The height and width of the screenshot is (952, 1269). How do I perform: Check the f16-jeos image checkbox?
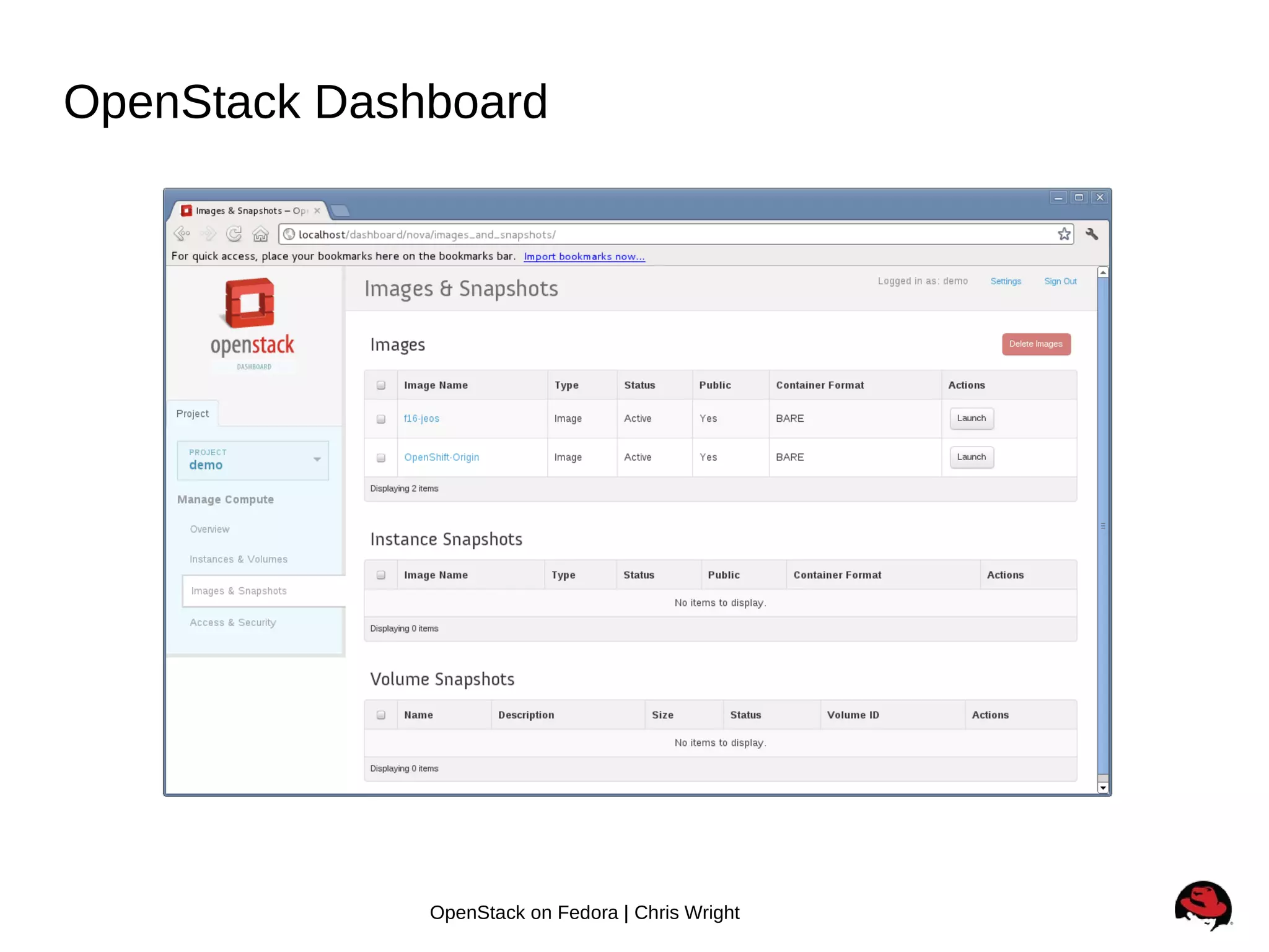(x=381, y=419)
